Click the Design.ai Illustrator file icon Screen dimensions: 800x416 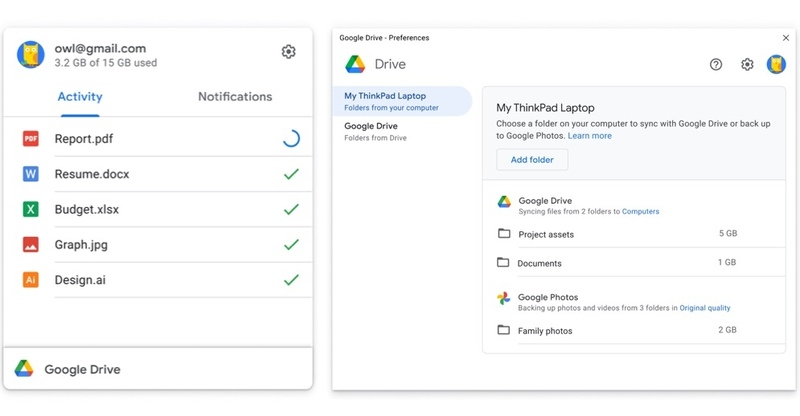[31, 280]
